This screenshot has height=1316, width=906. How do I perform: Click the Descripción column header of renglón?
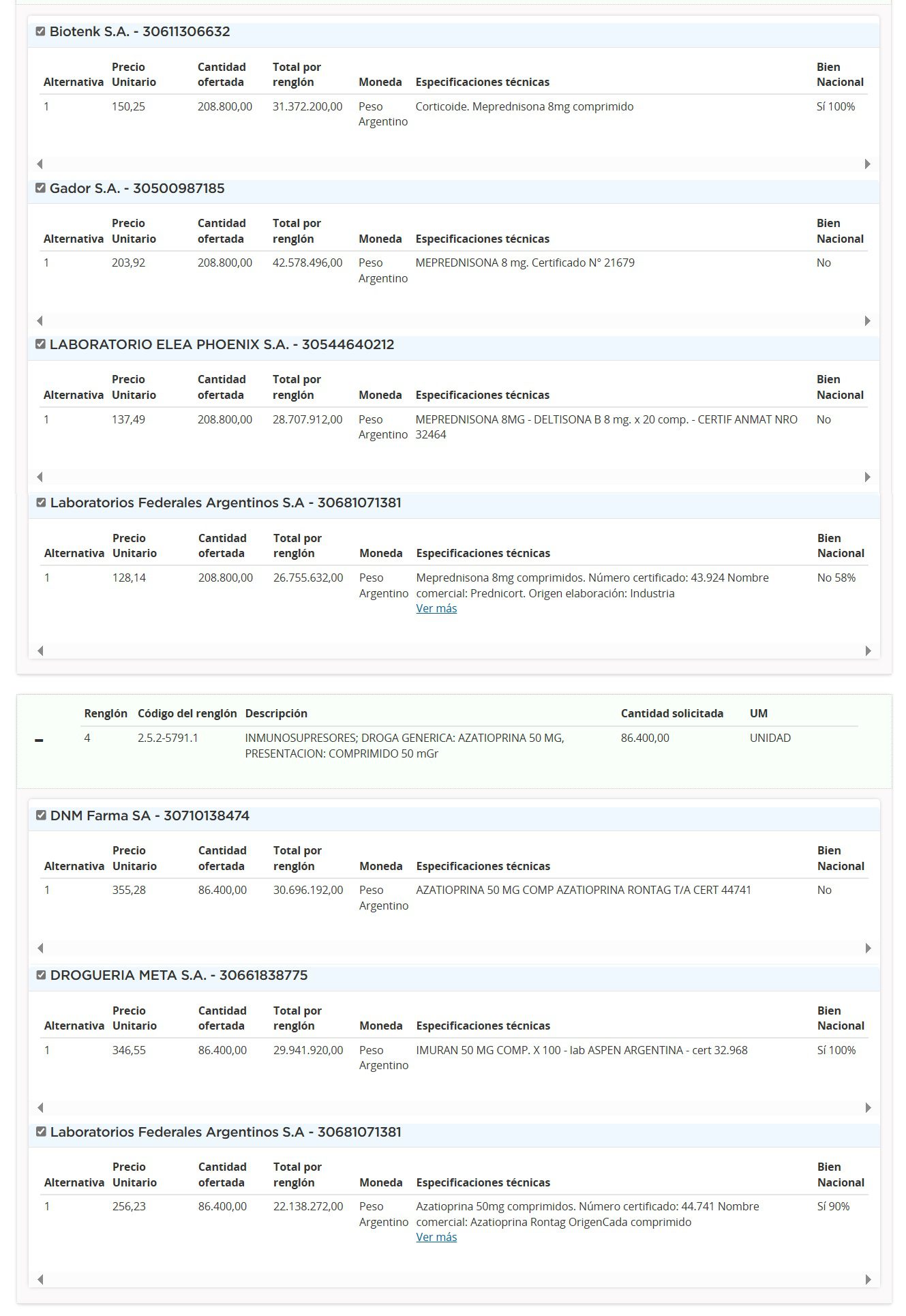click(x=276, y=713)
